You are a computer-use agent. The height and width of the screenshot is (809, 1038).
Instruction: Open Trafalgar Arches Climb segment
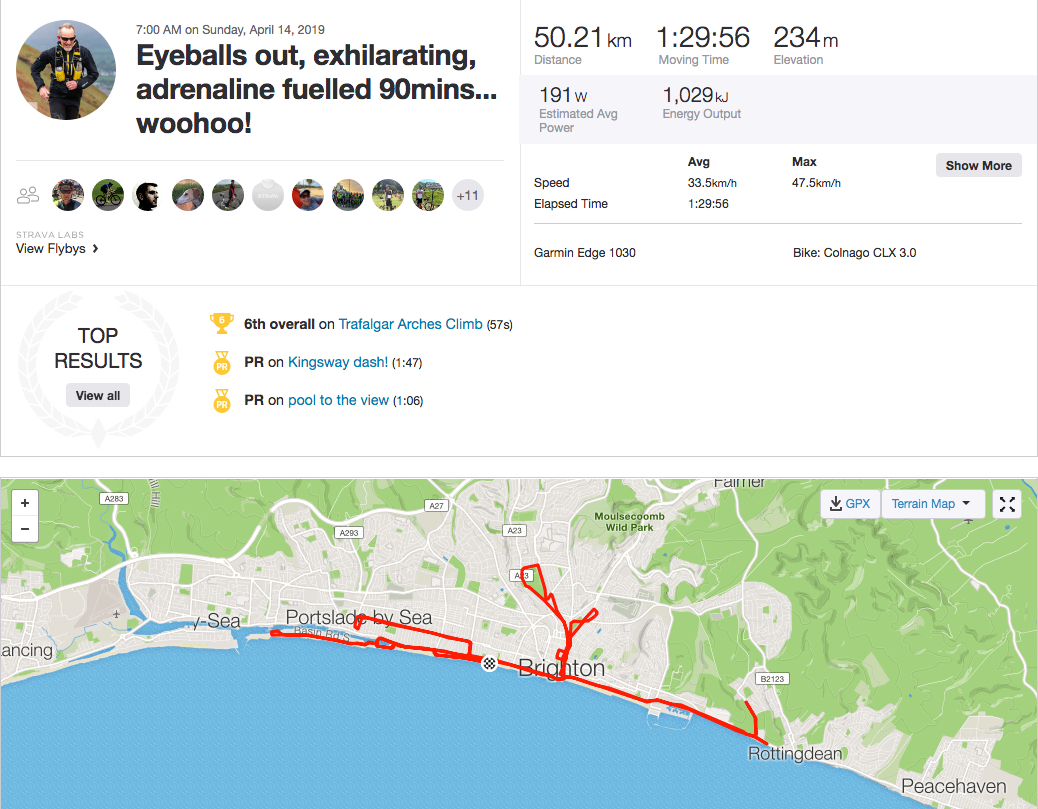pos(410,325)
